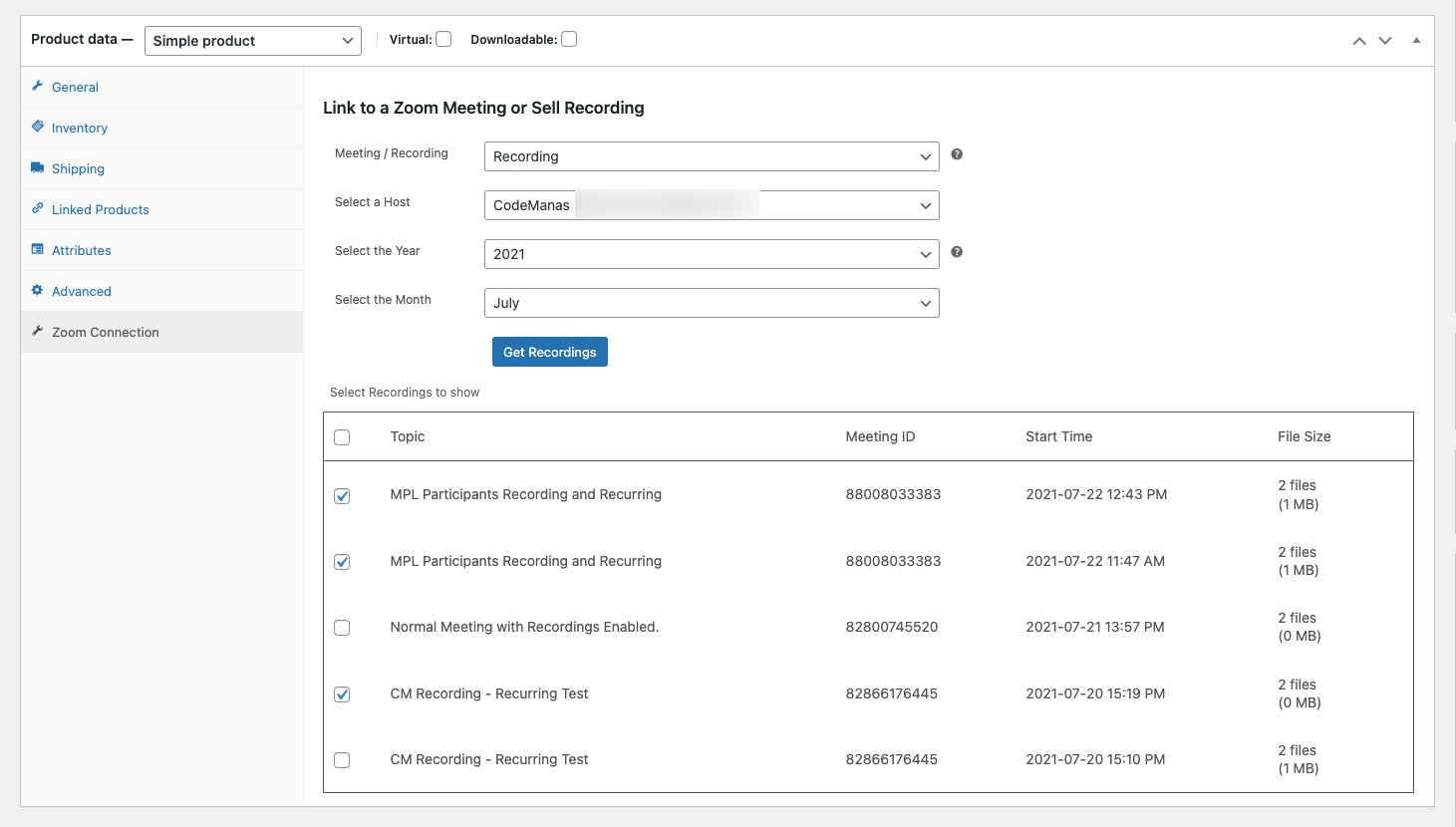This screenshot has height=827, width=1456.
Task: Click the help icon beside Meeting / Recording
Action: [957, 154]
